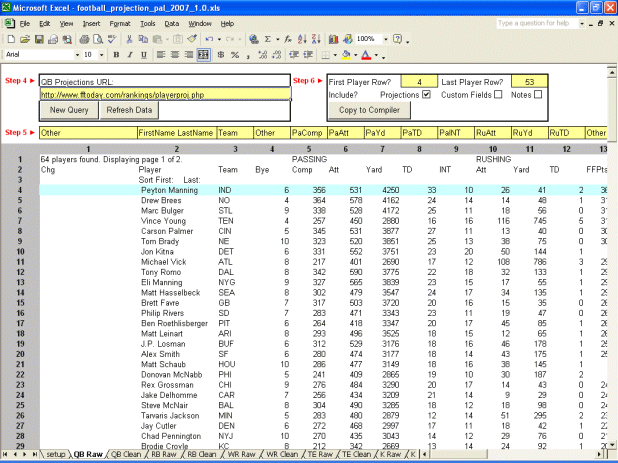Click the Last Player Row value field
This screenshot has width=618, height=463.
click(529, 82)
